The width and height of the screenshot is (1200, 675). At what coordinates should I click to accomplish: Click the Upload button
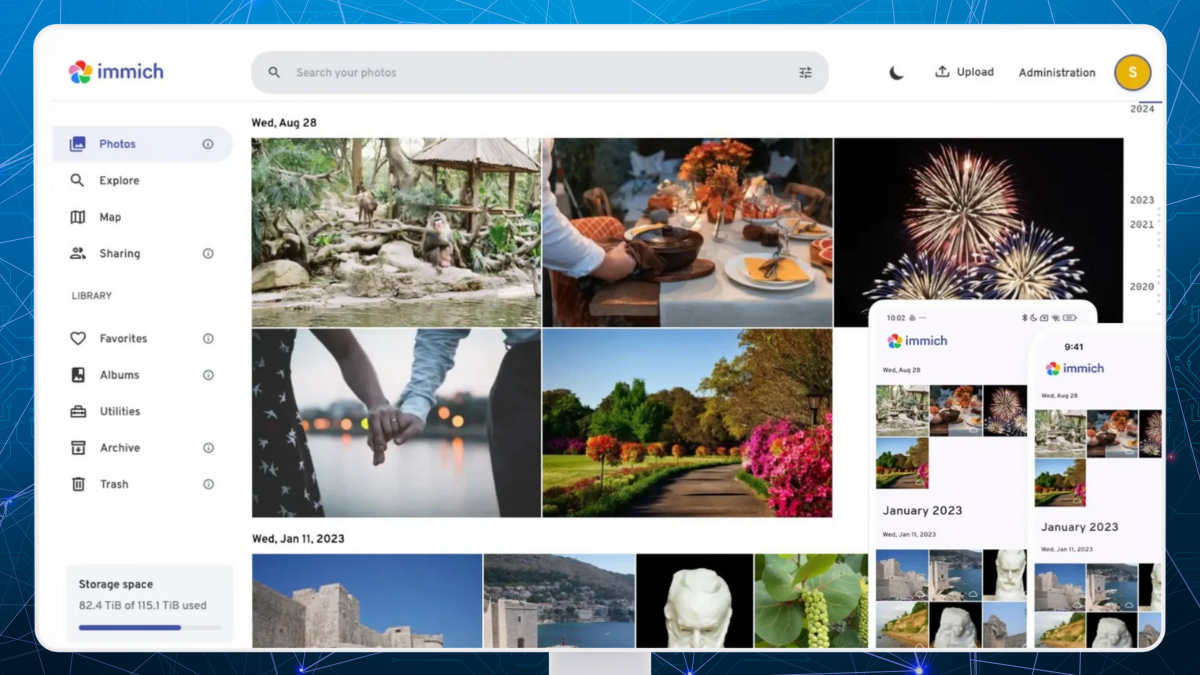coord(964,72)
